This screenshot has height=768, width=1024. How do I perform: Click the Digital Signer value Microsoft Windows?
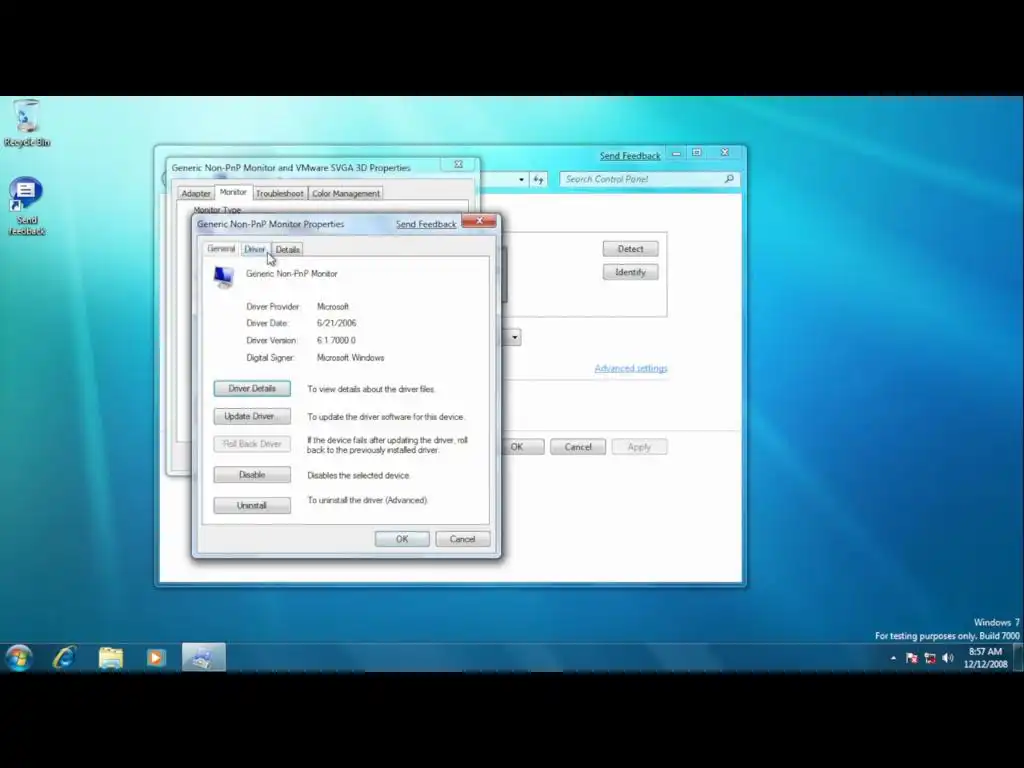(x=351, y=358)
